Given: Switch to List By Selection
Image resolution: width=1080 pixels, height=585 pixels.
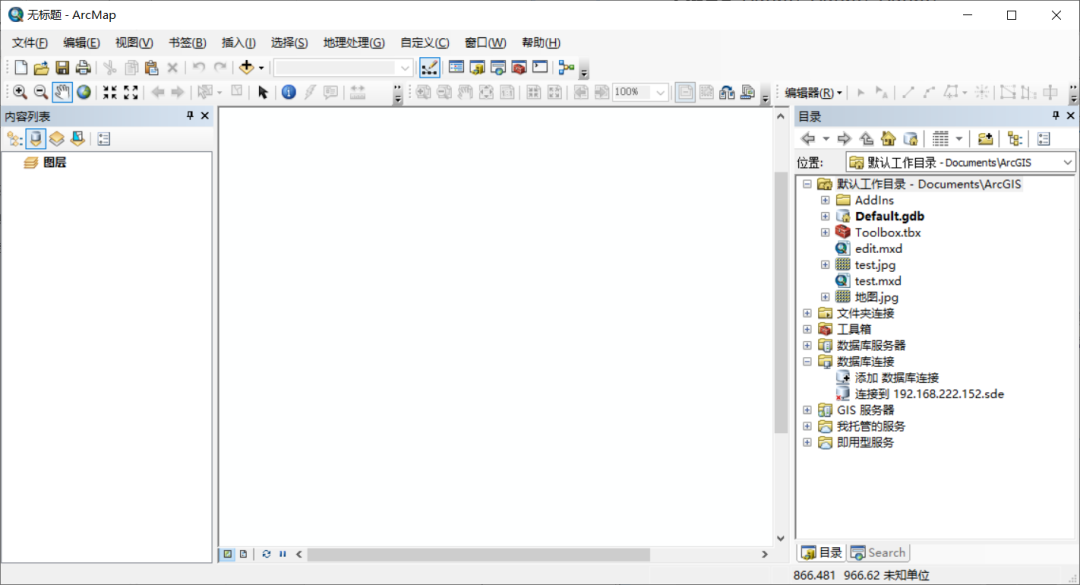Looking at the screenshot, I should point(77,139).
